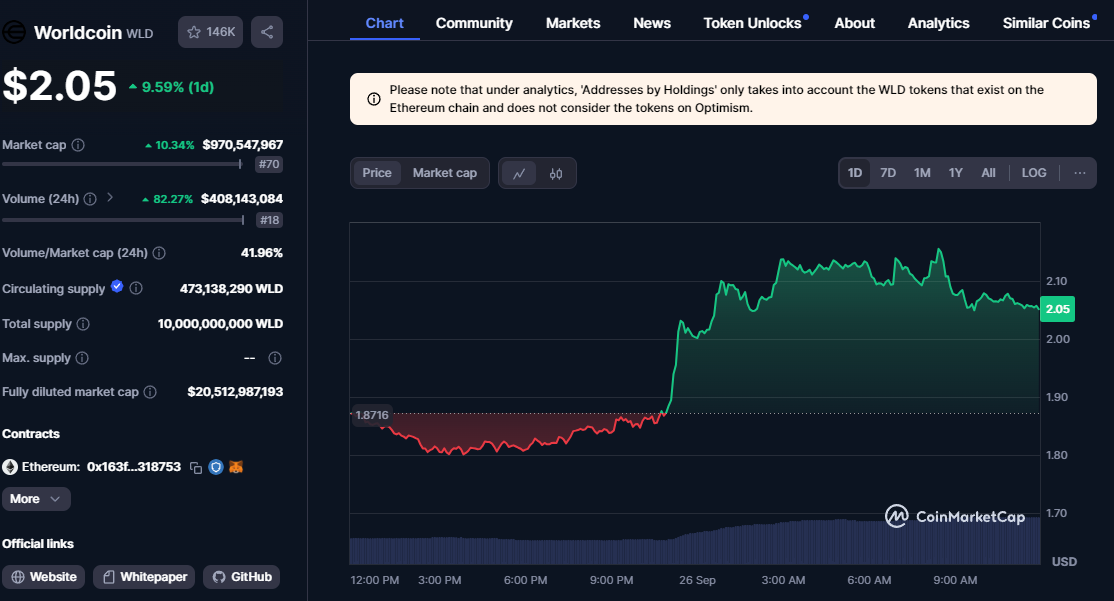The height and width of the screenshot is (601, 1114).
Task: Click the 473,138,290 WLD circulating supply value
Action: click(231, 288)
